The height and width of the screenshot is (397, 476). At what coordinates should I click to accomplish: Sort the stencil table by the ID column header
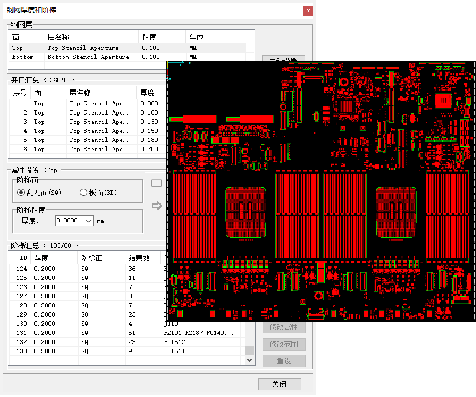tap(20, 258)
